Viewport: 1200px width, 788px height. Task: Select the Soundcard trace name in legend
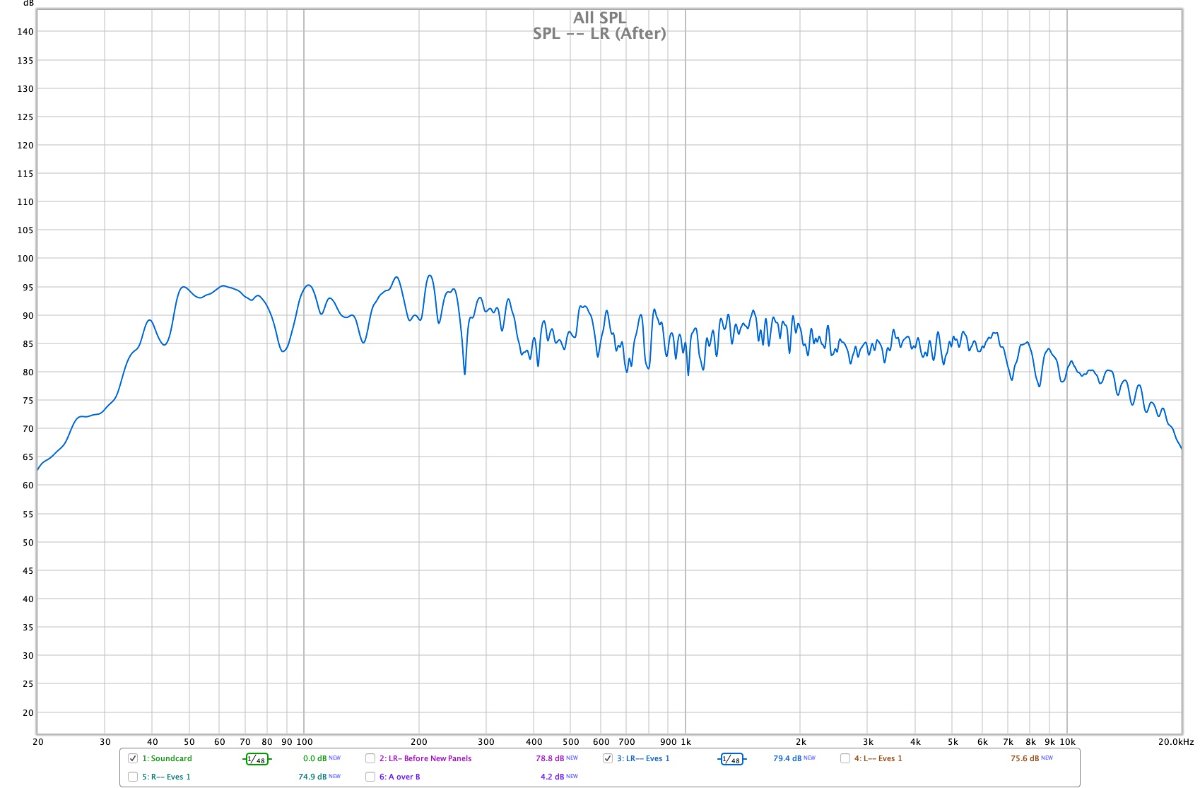click(165, 759)
